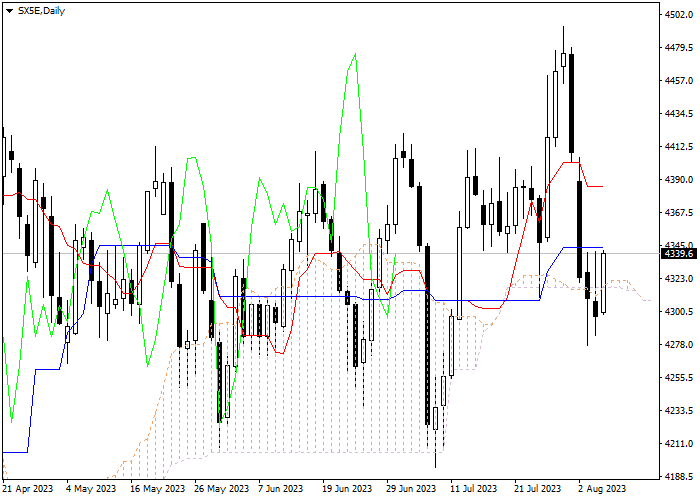The image size is (700, 500).
Task: Click the SX5E,Daily chart title
Action: tap(41, 11)
